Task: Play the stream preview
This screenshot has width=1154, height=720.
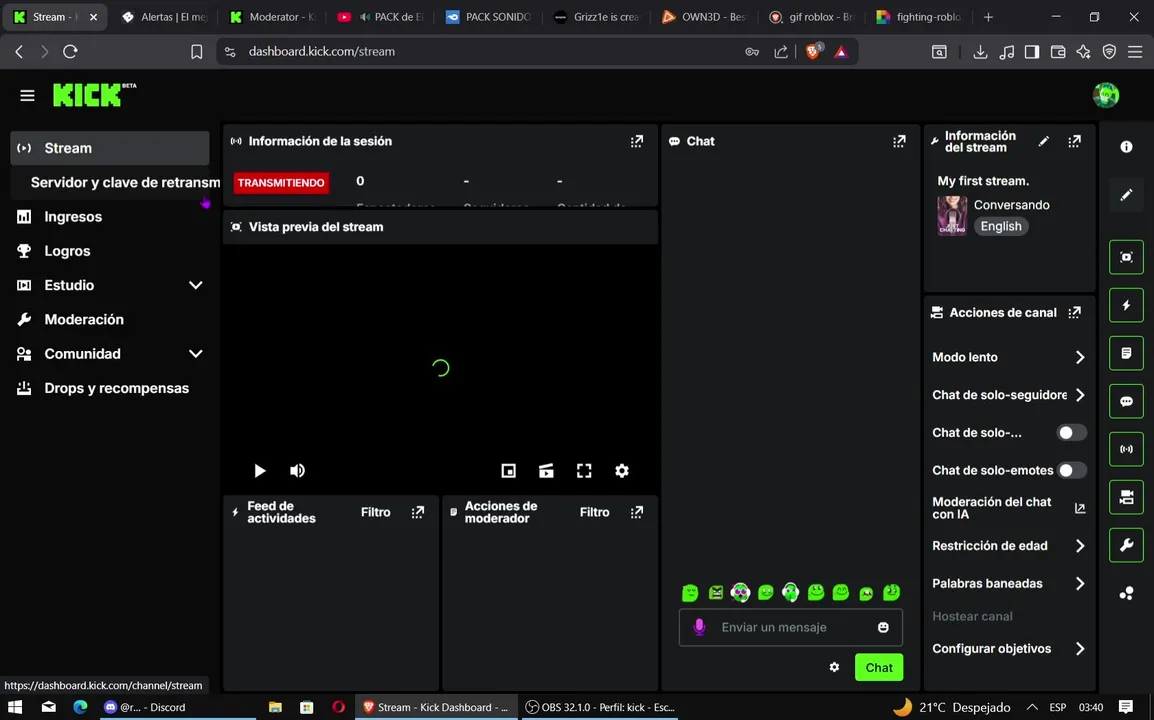Action: click(260, 470)
